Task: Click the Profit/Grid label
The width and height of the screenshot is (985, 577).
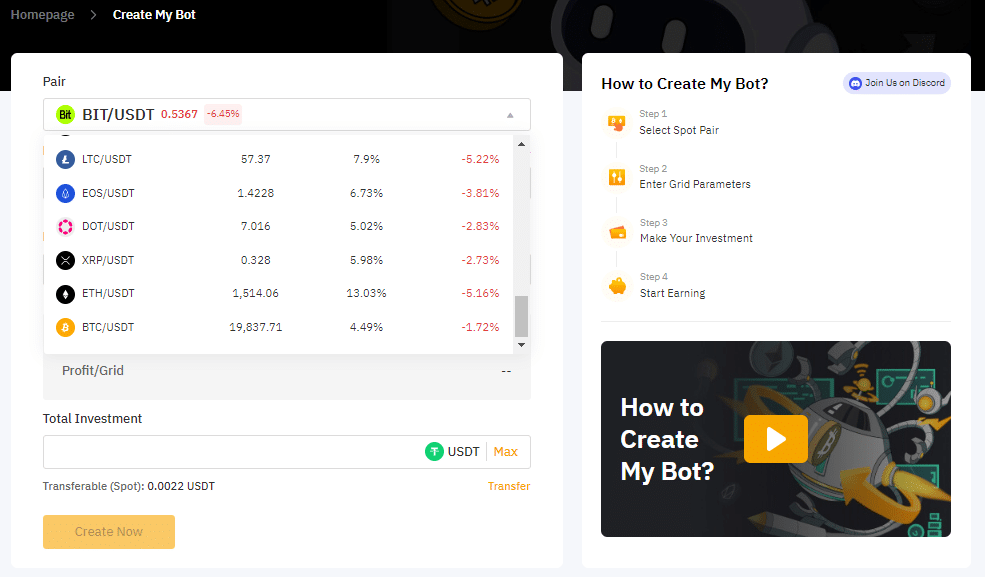Action: click(x=93, y=370)
